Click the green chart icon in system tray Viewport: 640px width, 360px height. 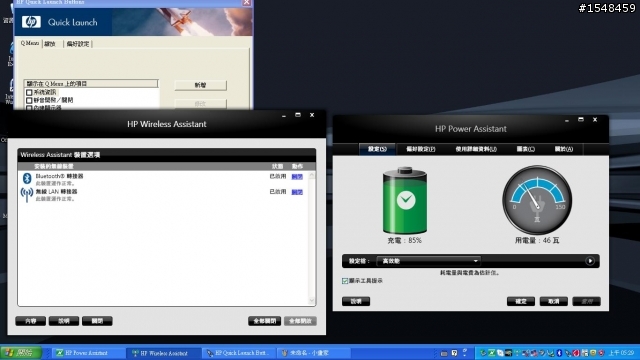point(491,353)
